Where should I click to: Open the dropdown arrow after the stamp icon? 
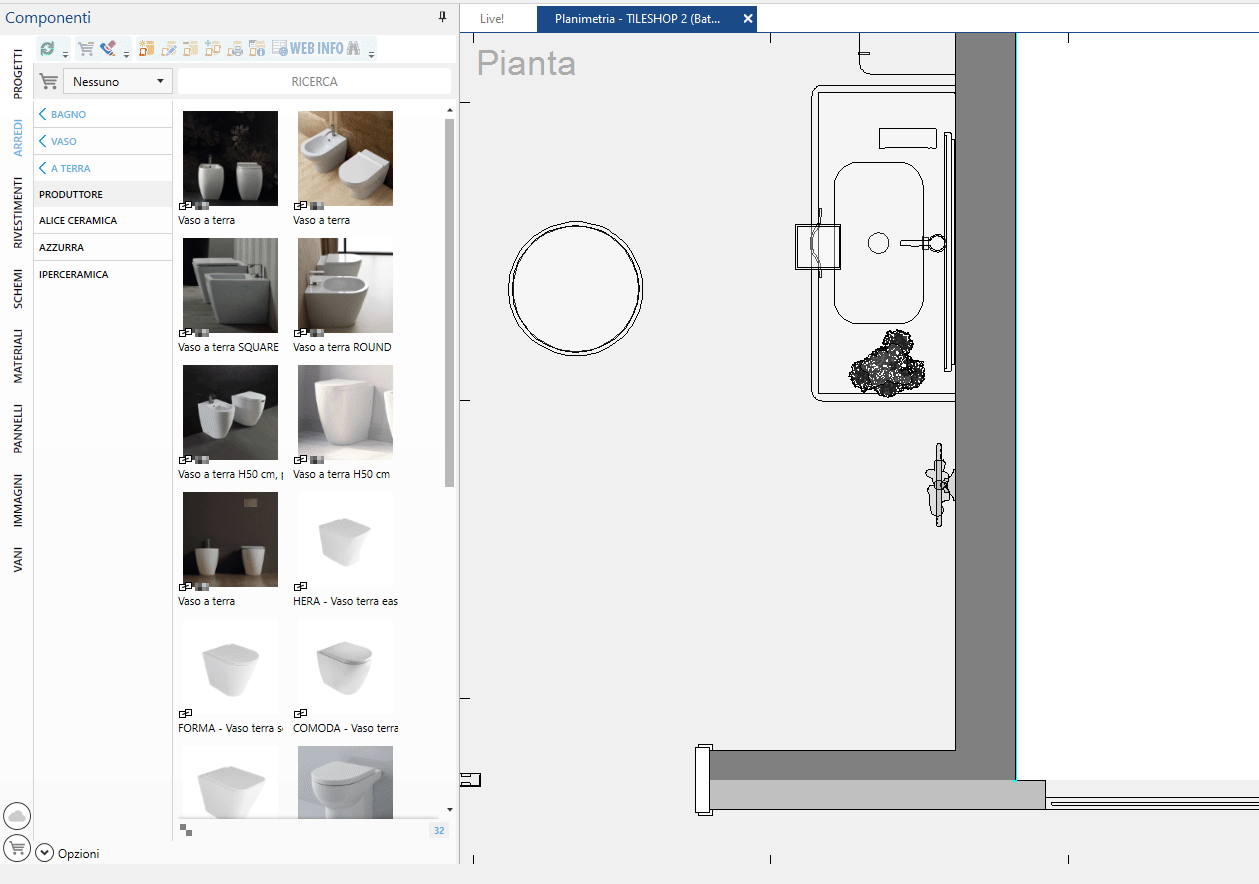tap(127, 54)
